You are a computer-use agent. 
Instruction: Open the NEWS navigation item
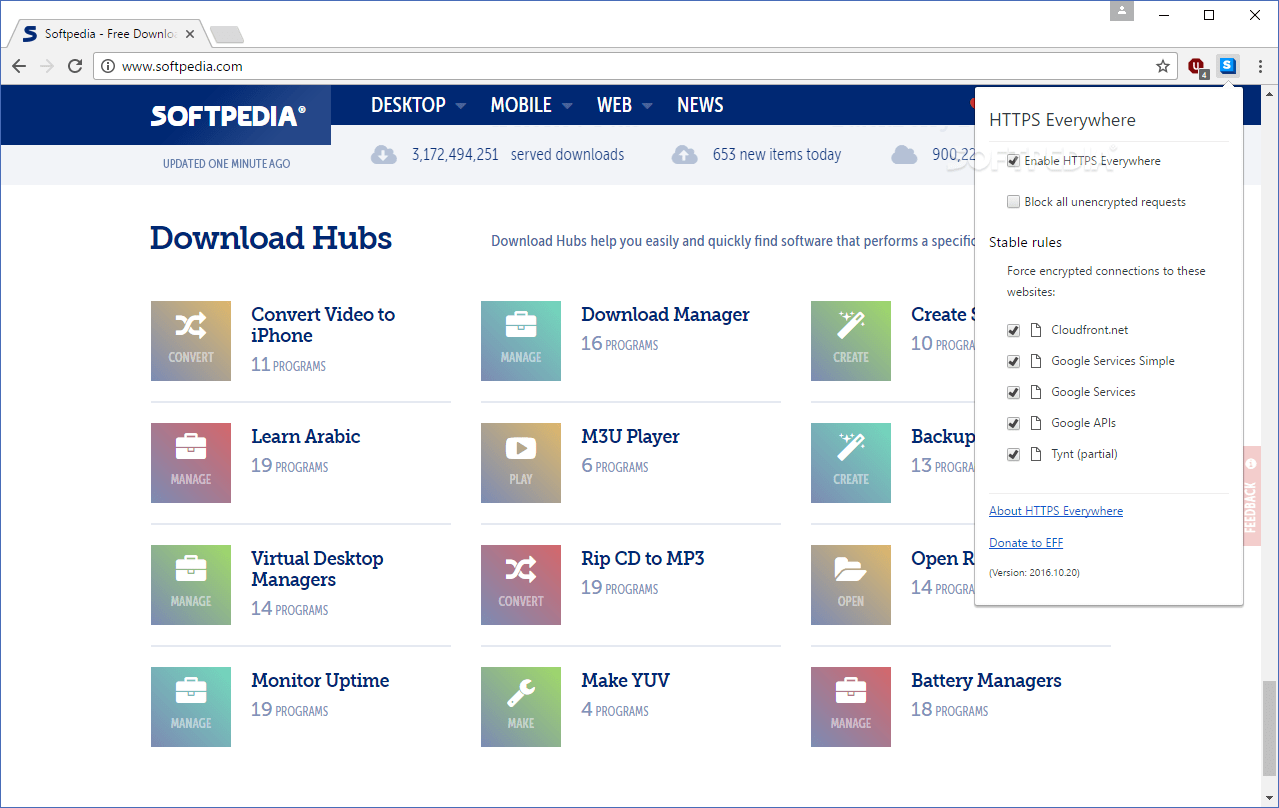700,105
